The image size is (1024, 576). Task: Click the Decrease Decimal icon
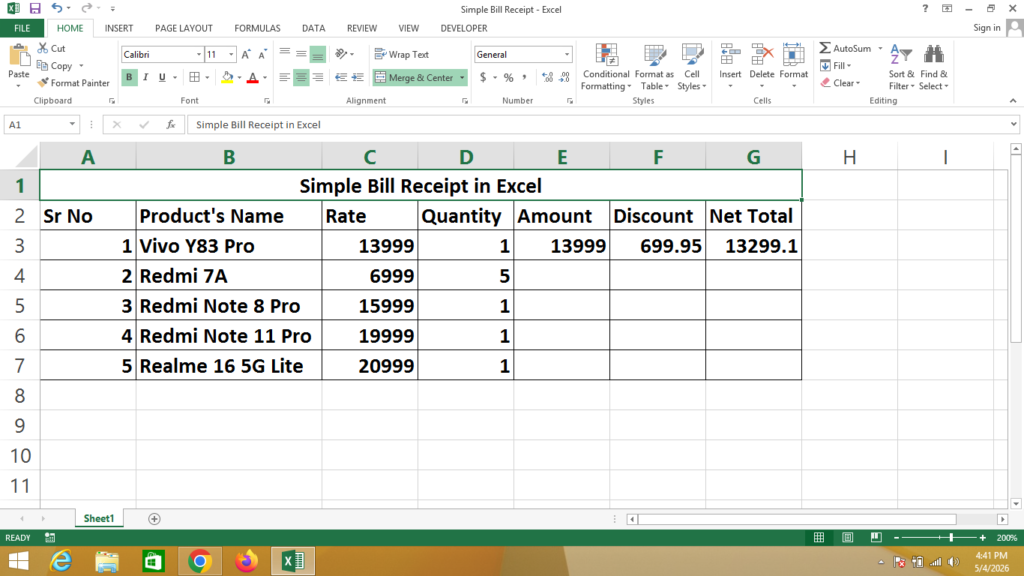pos(564,77)
